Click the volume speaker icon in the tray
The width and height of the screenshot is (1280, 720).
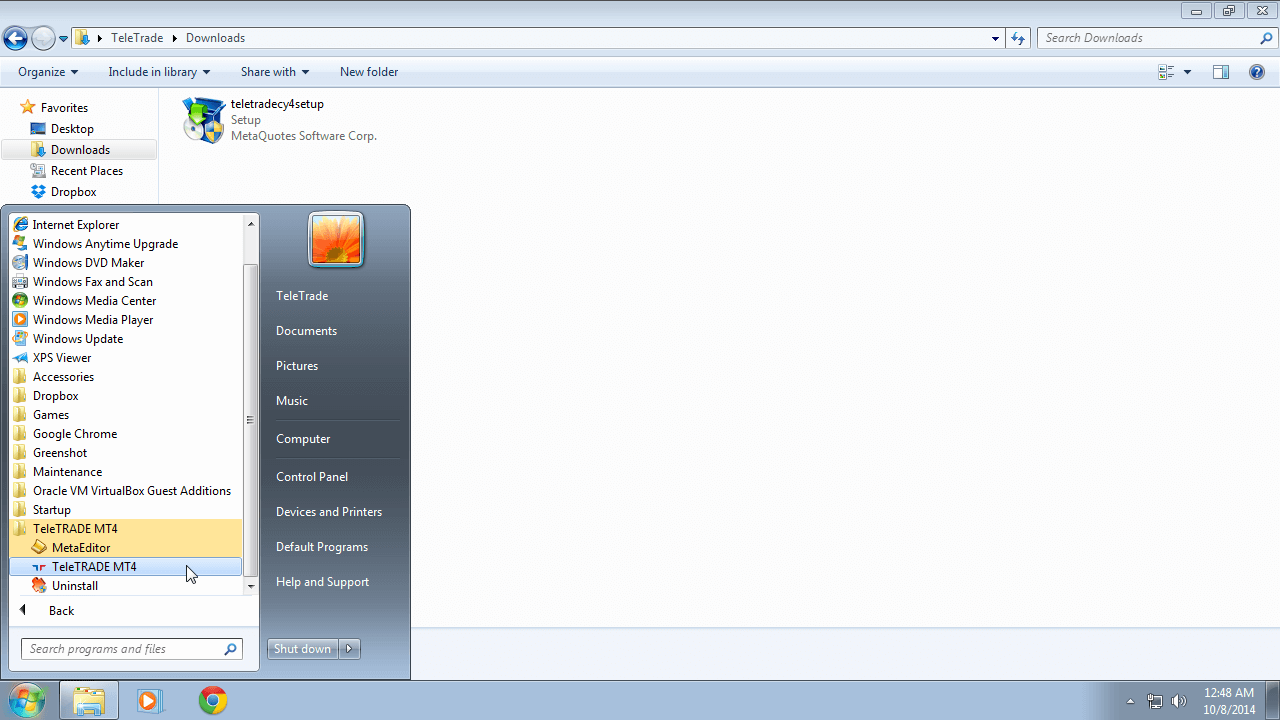click(x=1178, y=701)
